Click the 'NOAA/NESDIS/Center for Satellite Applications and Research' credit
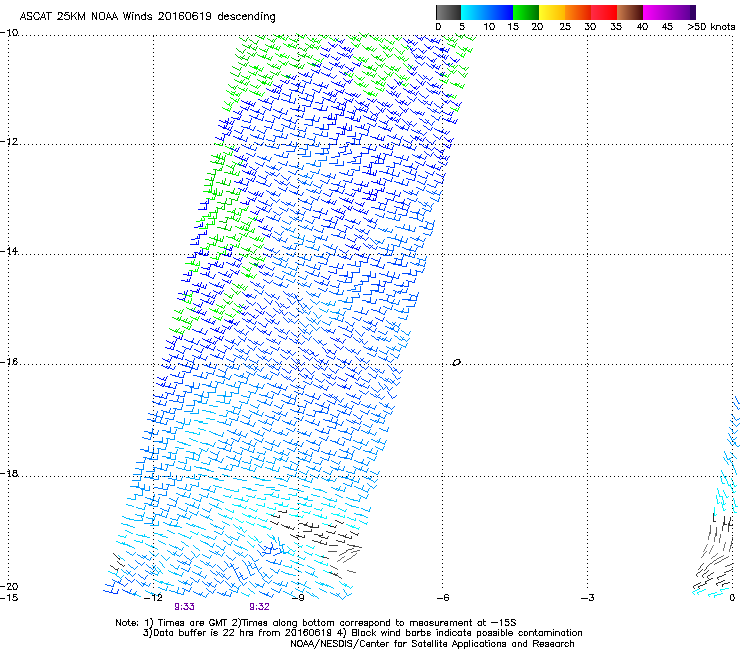740x650 pixels. coord(432,644)
